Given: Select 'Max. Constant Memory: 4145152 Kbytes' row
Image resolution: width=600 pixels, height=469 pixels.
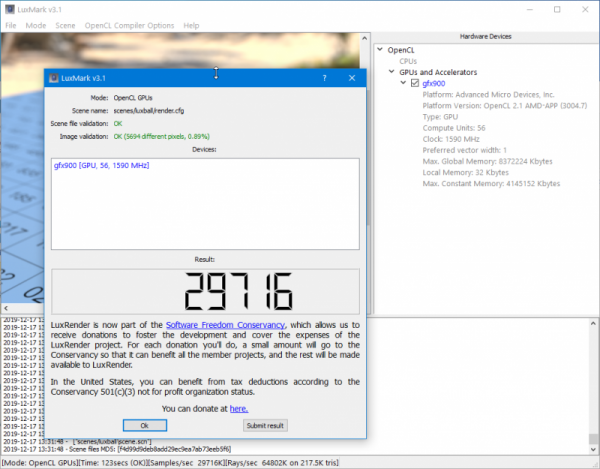Looking at the screenshot, I should tap(491, 183).
